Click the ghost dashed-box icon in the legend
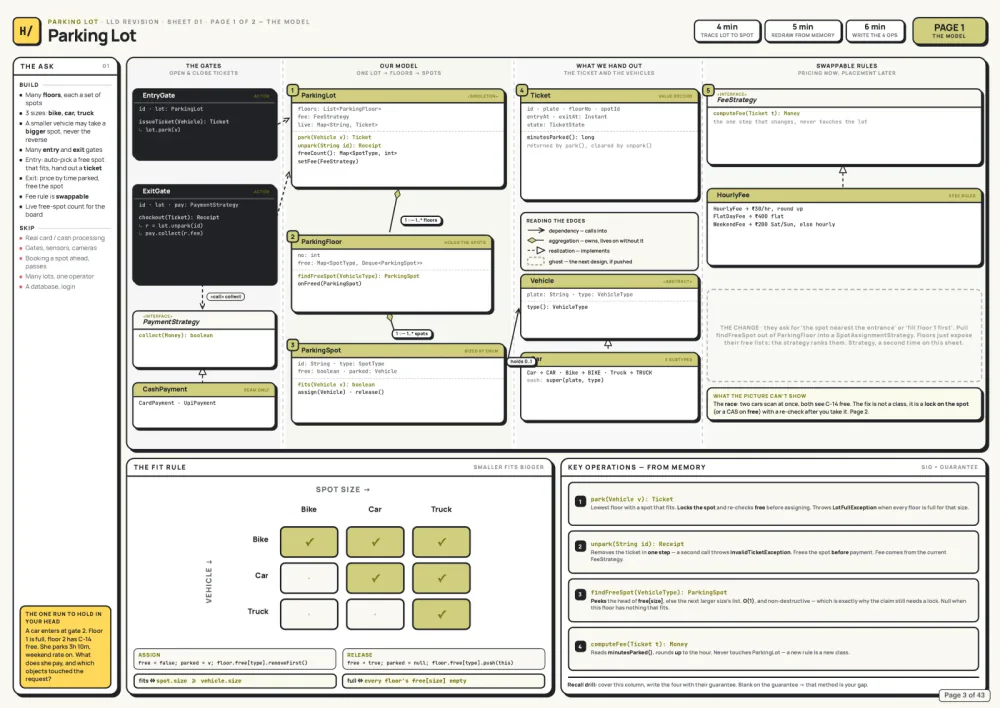1000x708 pixels. pos(536,262)
